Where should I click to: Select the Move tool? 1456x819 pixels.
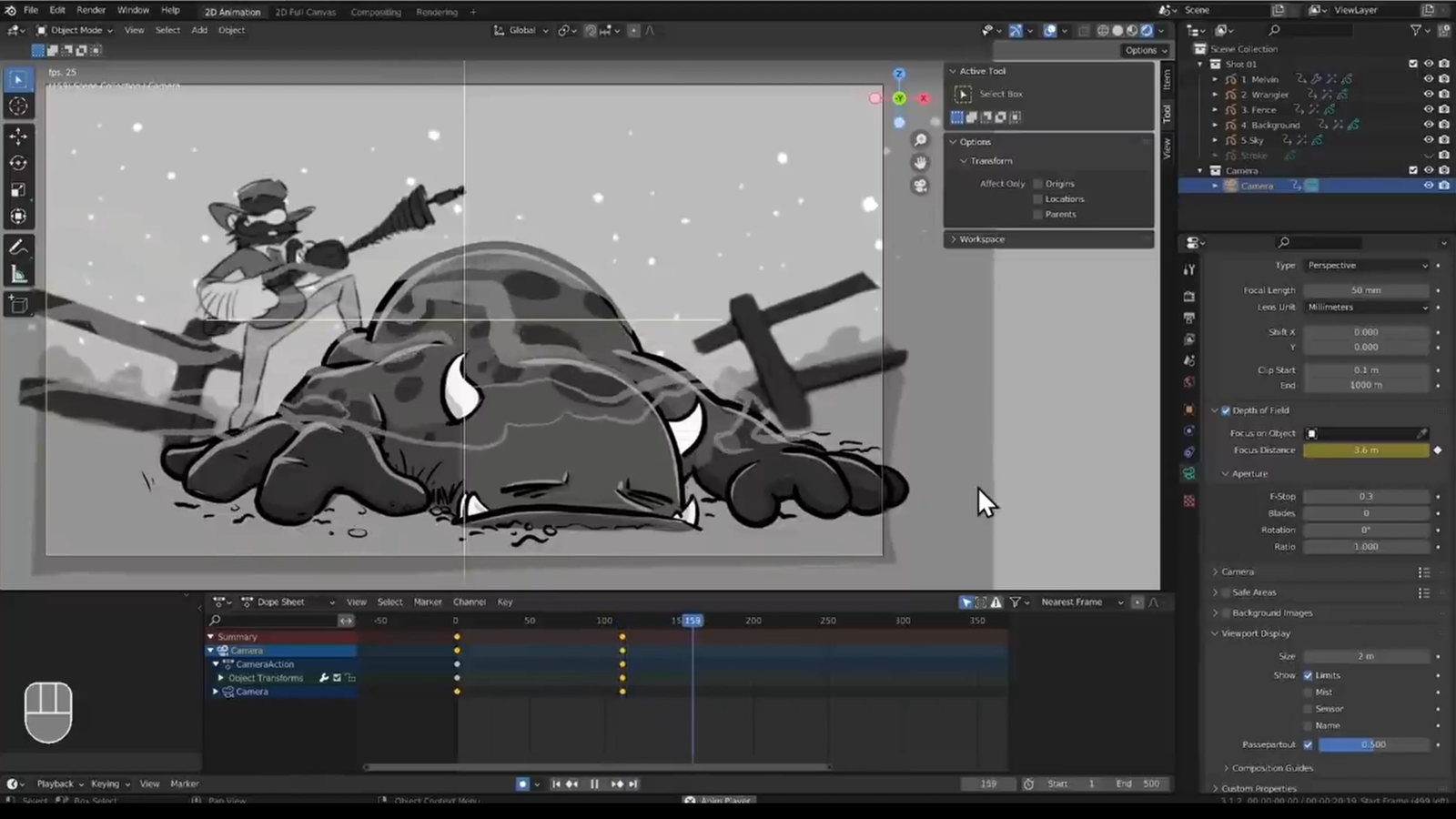(18, 136)
